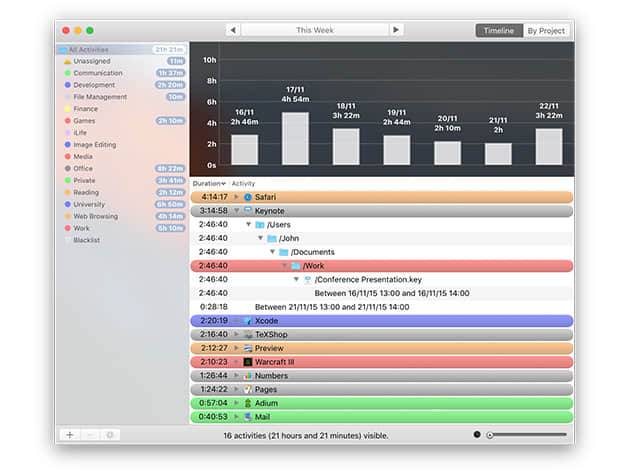Select the Reading project
Image resolution: width=630 pixels, height=473 pixels.
(122, 192)
